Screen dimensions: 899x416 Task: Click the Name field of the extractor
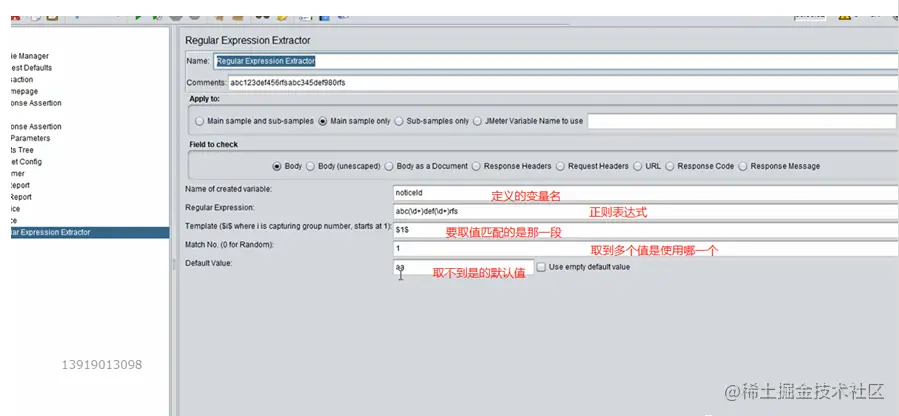(x=556, y=61)
